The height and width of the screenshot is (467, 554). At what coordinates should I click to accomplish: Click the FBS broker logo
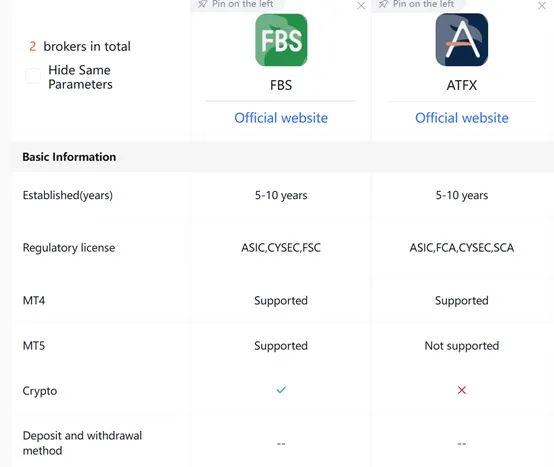coord(281,40)
